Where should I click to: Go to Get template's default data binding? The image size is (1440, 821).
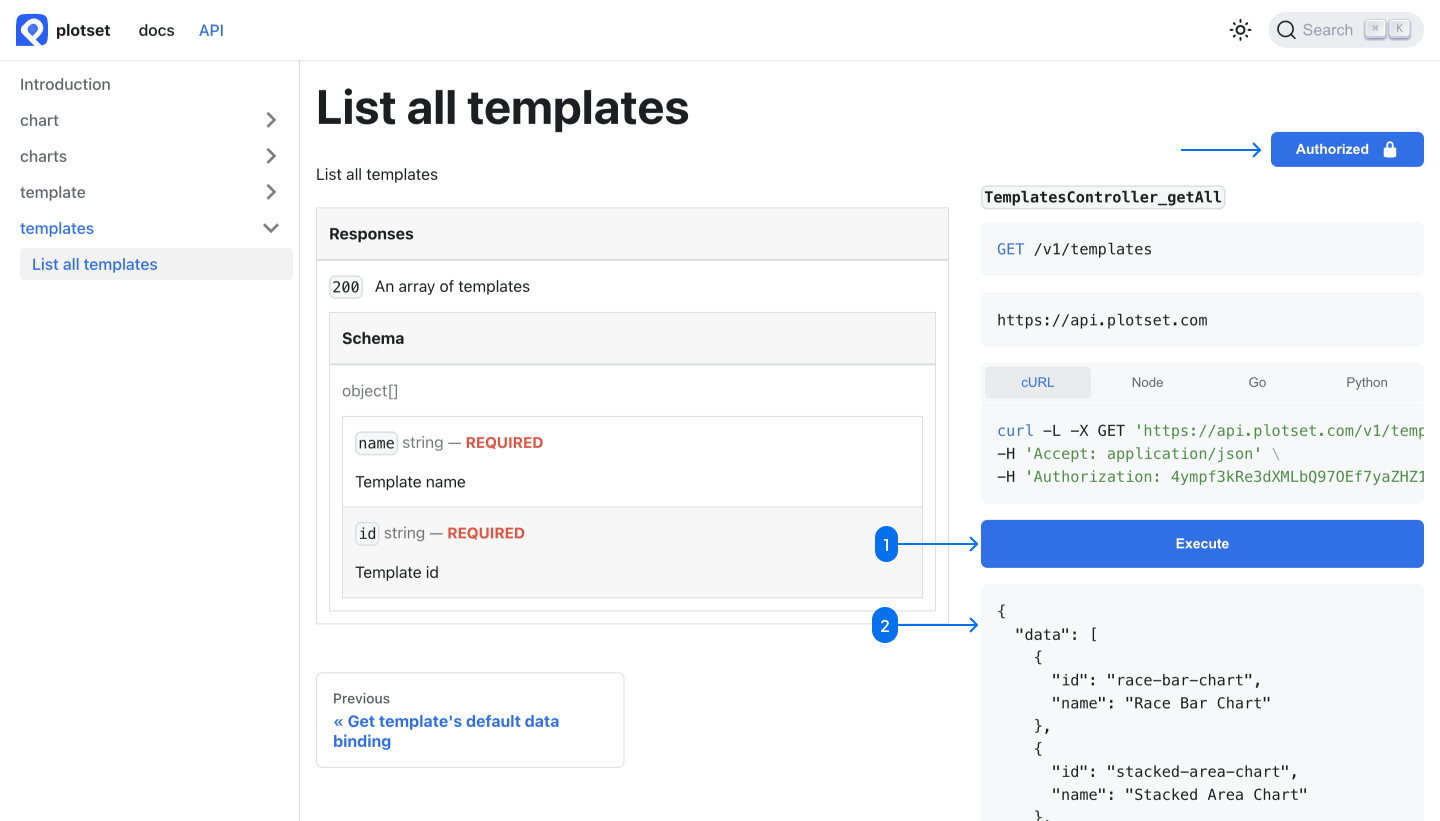(446, 731)
